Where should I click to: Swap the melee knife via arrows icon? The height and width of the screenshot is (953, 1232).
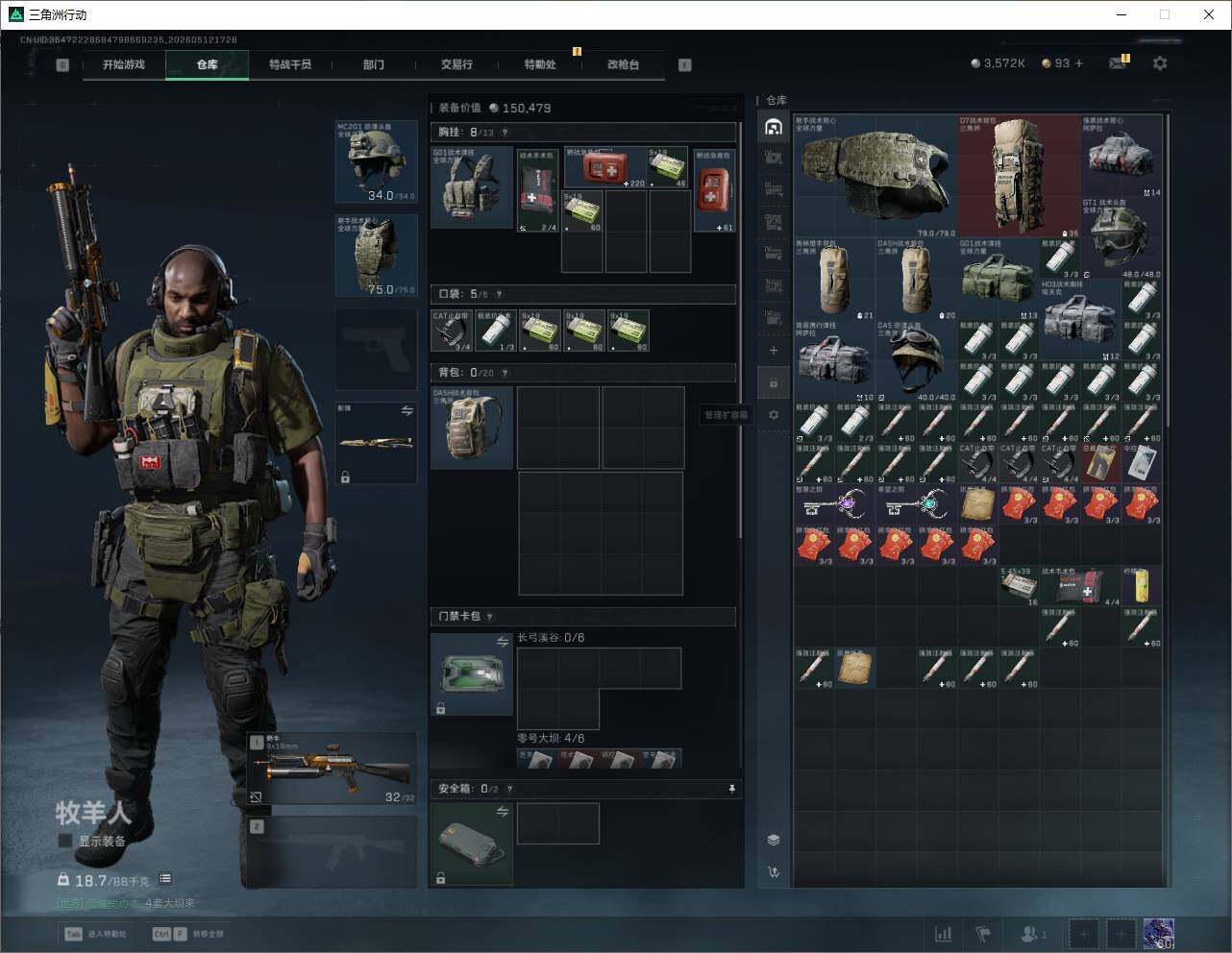point(407,411)
